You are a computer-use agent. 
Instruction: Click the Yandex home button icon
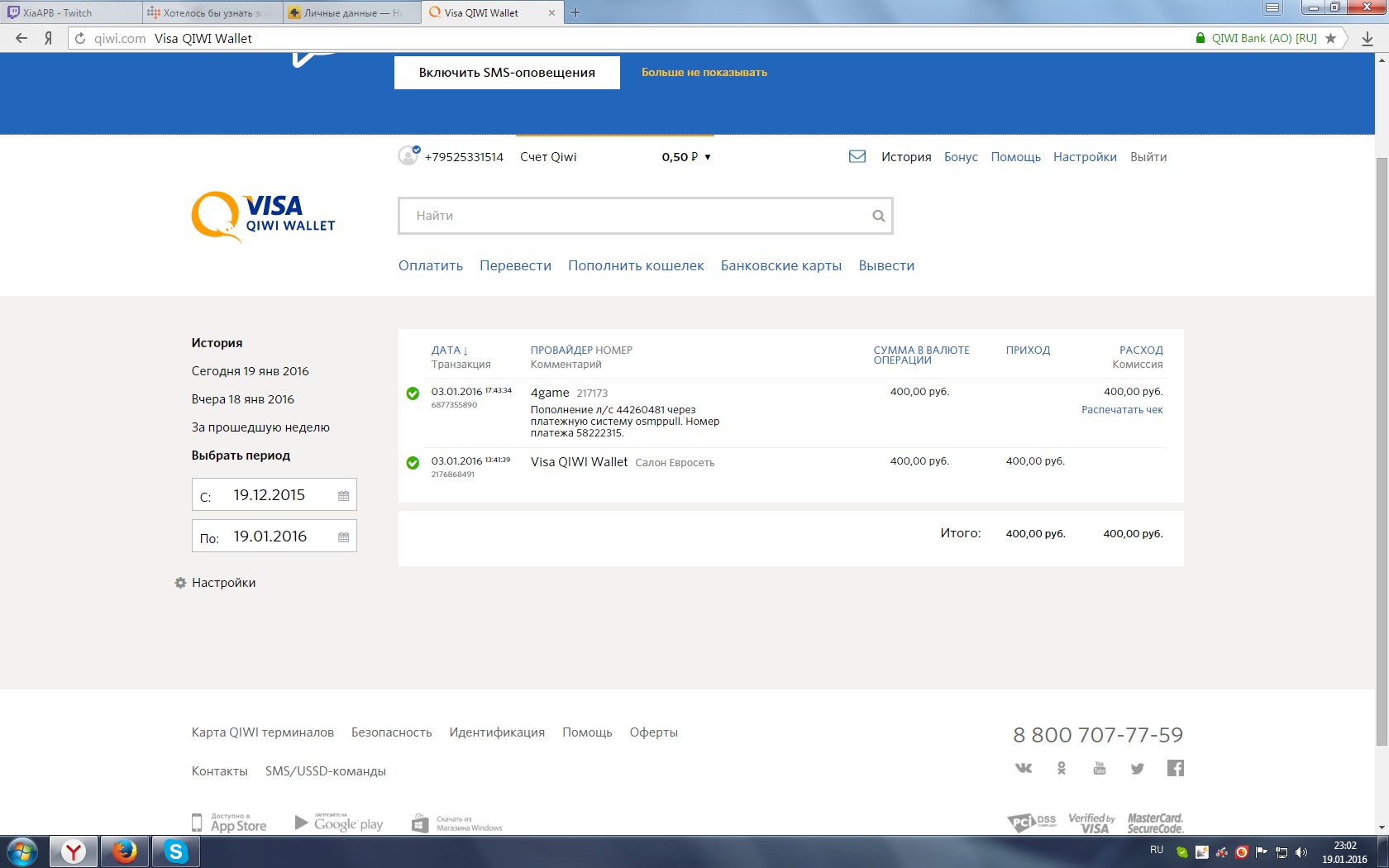[x=49, y=38]
